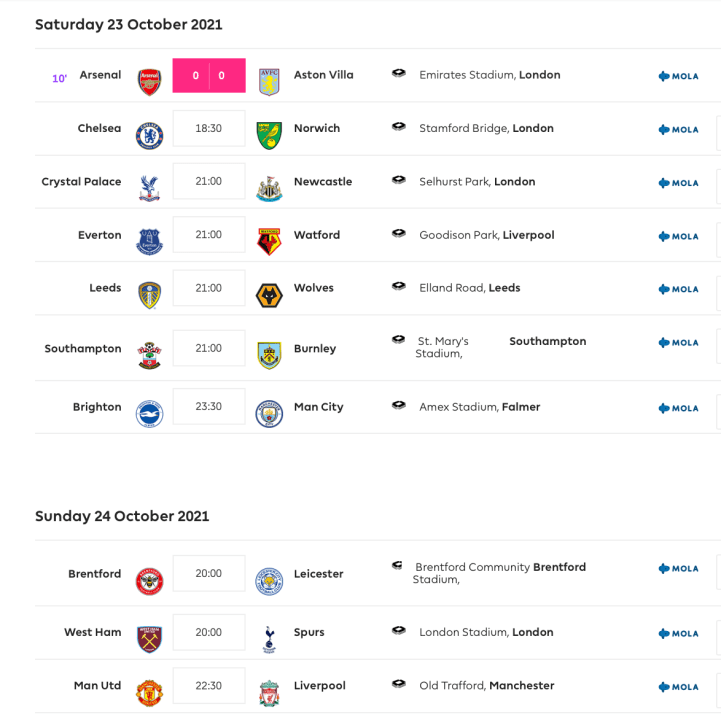Click the Norwich City badge

(x=269, y=135)
